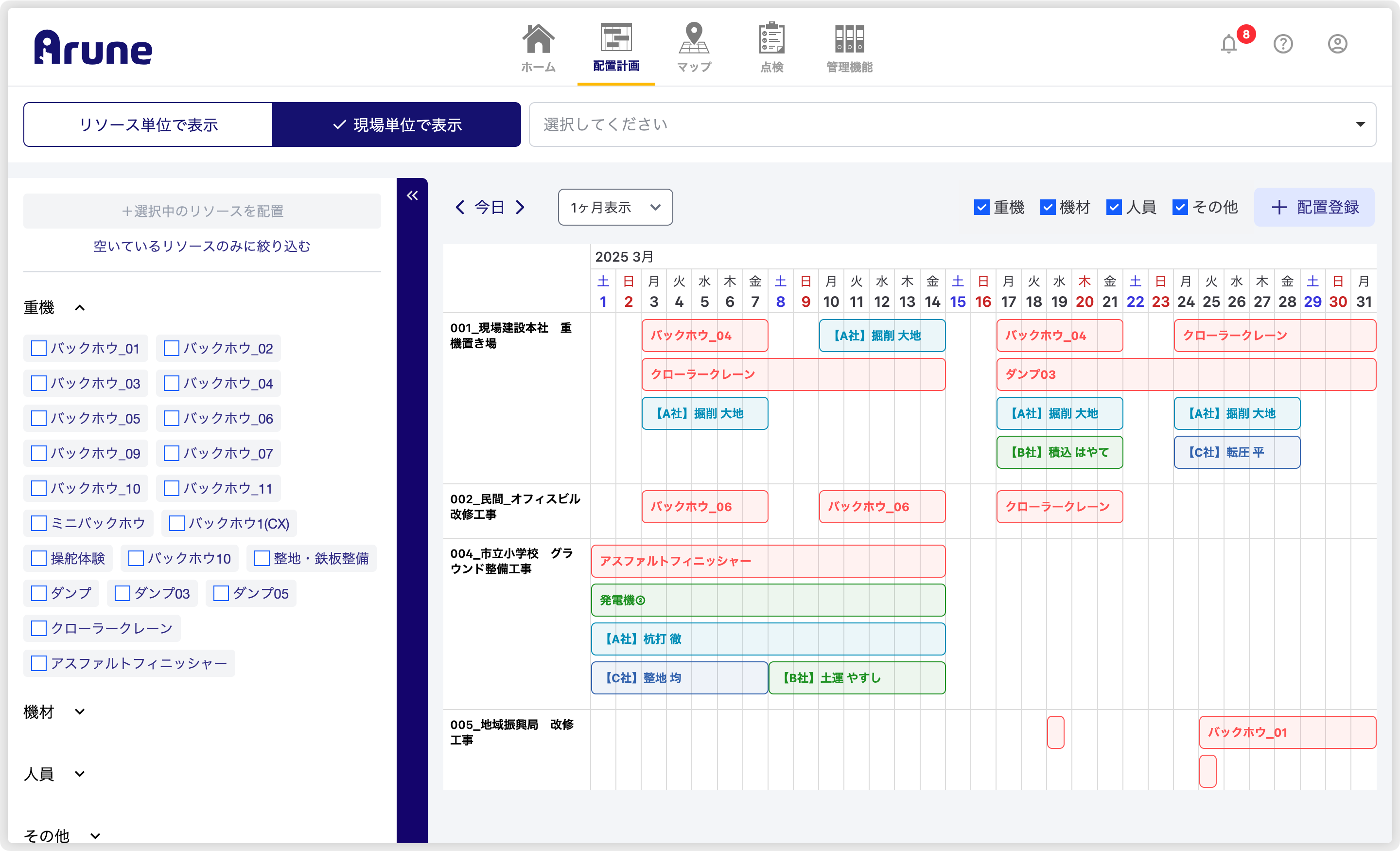This screenshot has height=851, width=1400.
Task: Open notifications bell with badge 8
Action: tap(1229, 44)
